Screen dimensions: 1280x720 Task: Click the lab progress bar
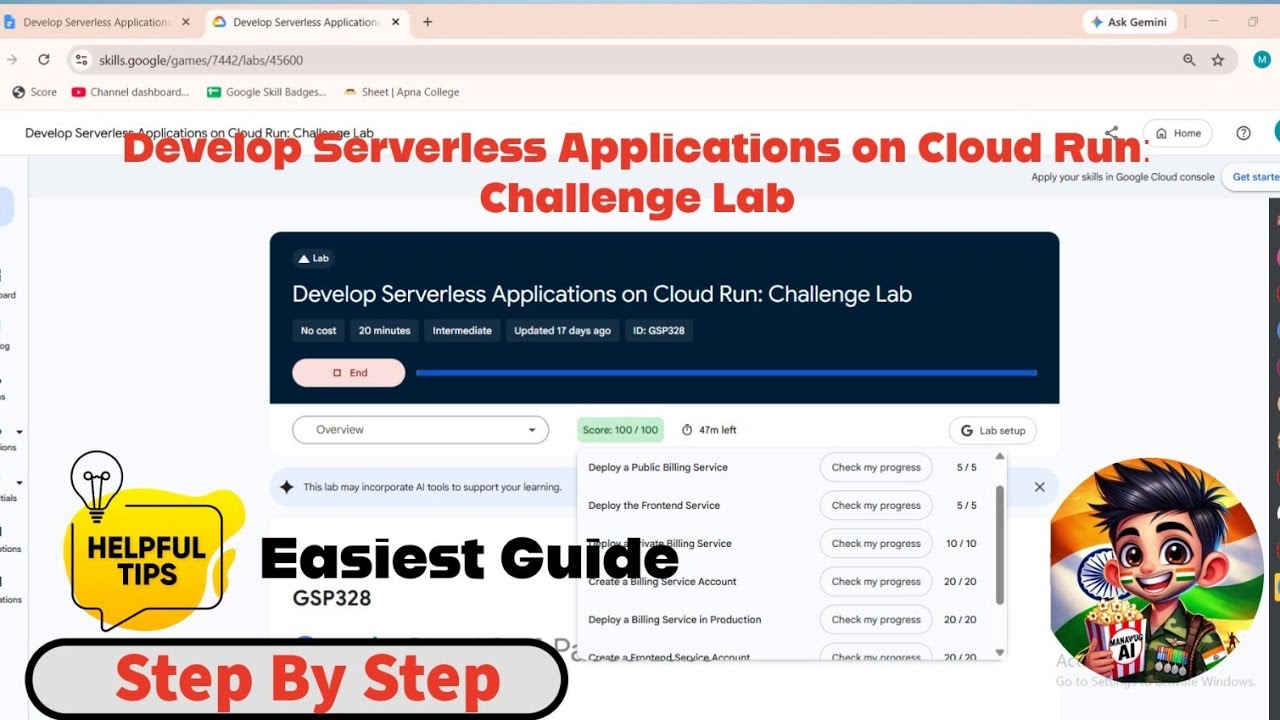pos(726,373)
